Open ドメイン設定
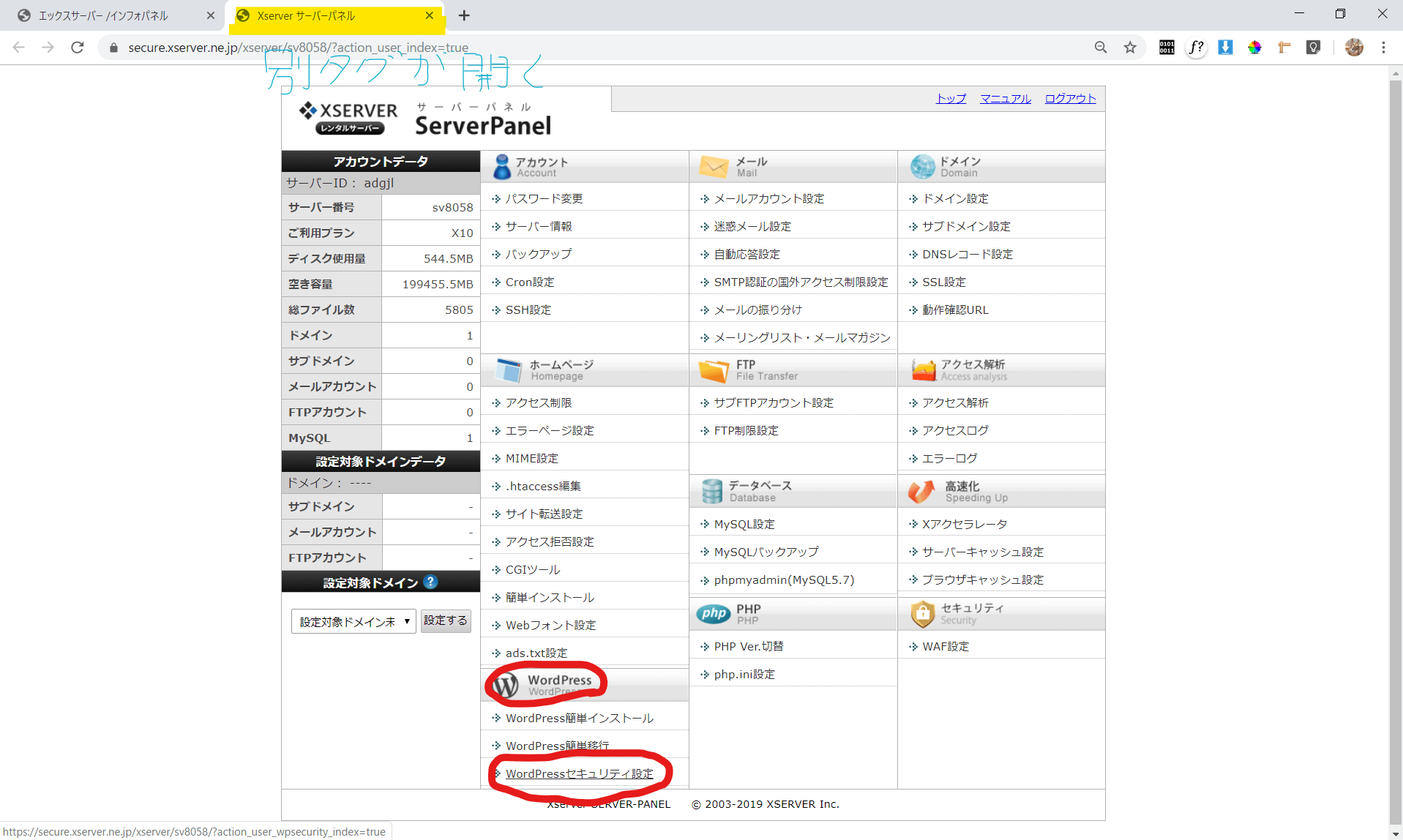 click(x=955, y=198)
